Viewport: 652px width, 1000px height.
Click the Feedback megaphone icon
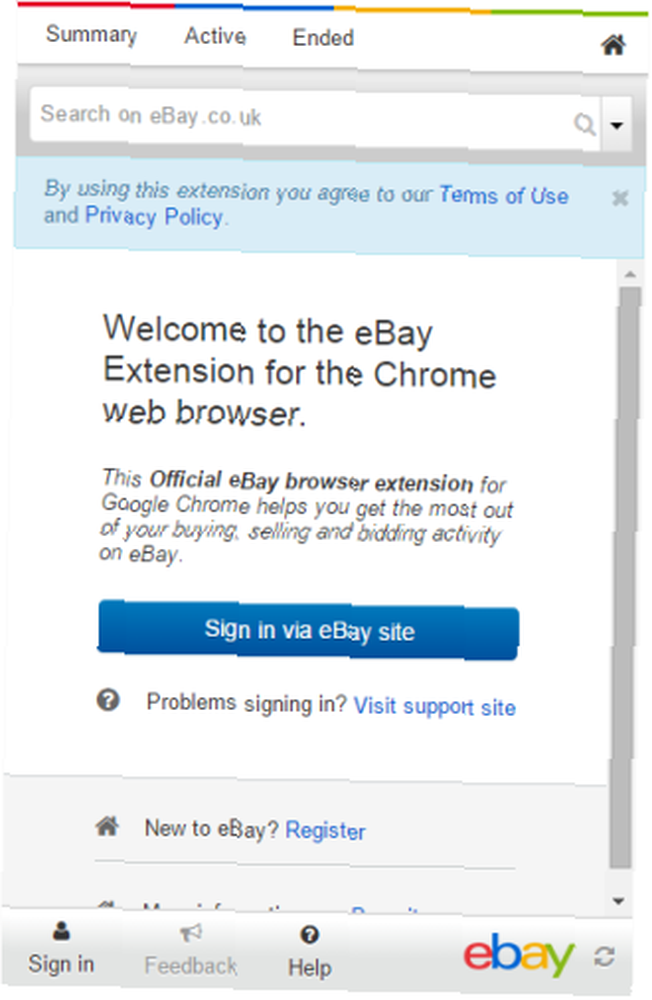click(190, 933)
